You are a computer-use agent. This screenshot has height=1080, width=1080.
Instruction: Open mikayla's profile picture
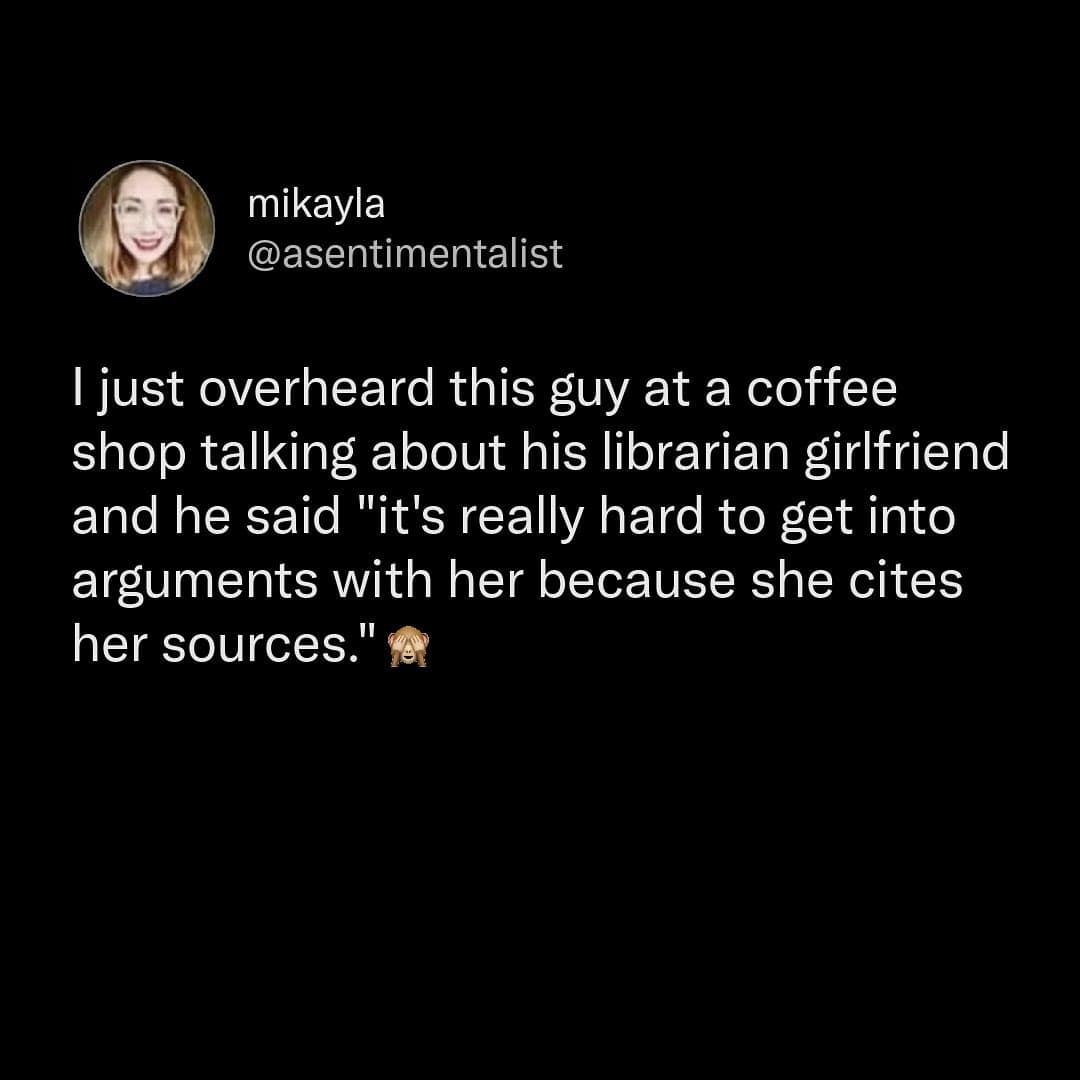pyautogui.click(x=147, y=228)
